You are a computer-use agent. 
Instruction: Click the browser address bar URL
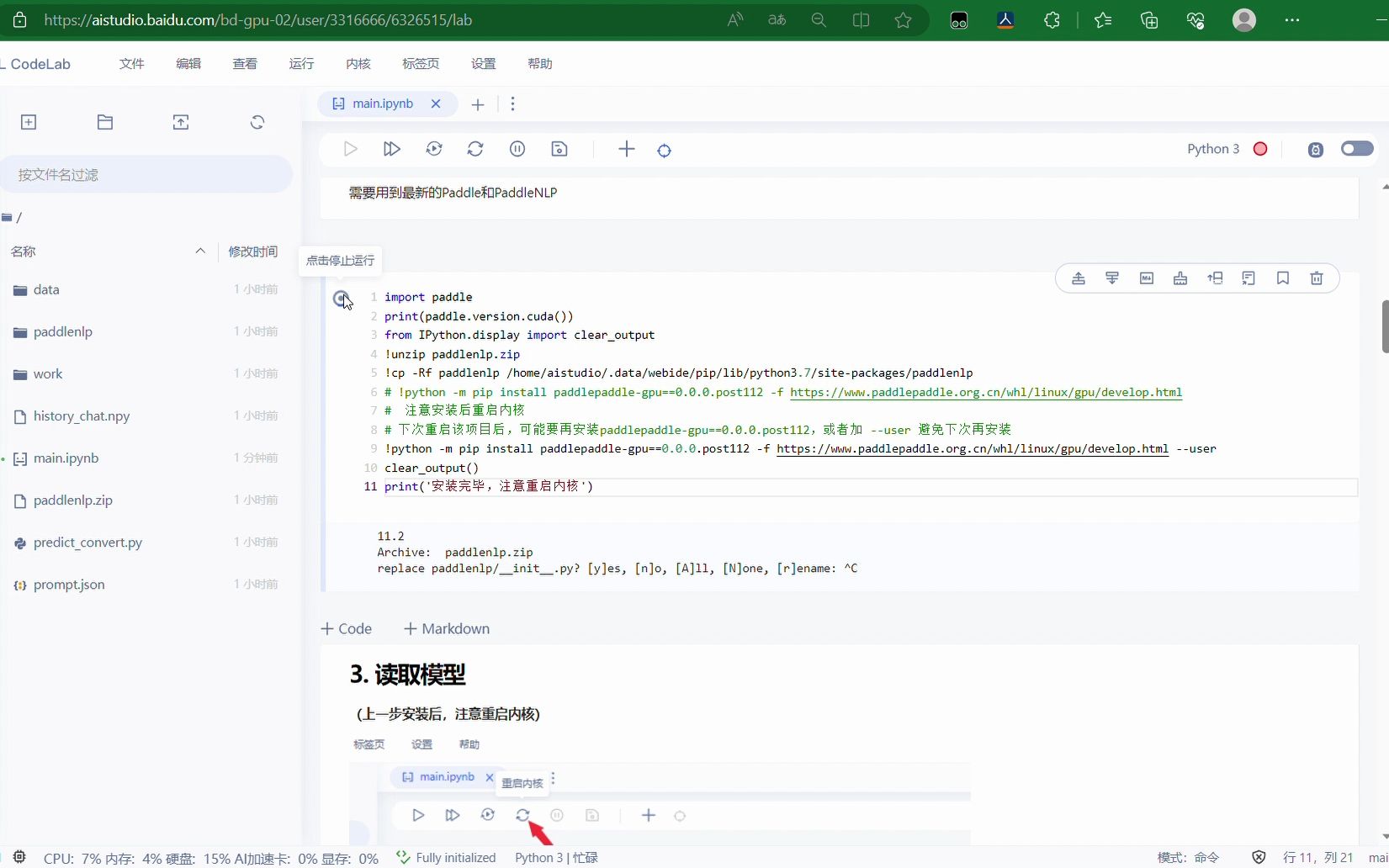click(x=257, y=20)
